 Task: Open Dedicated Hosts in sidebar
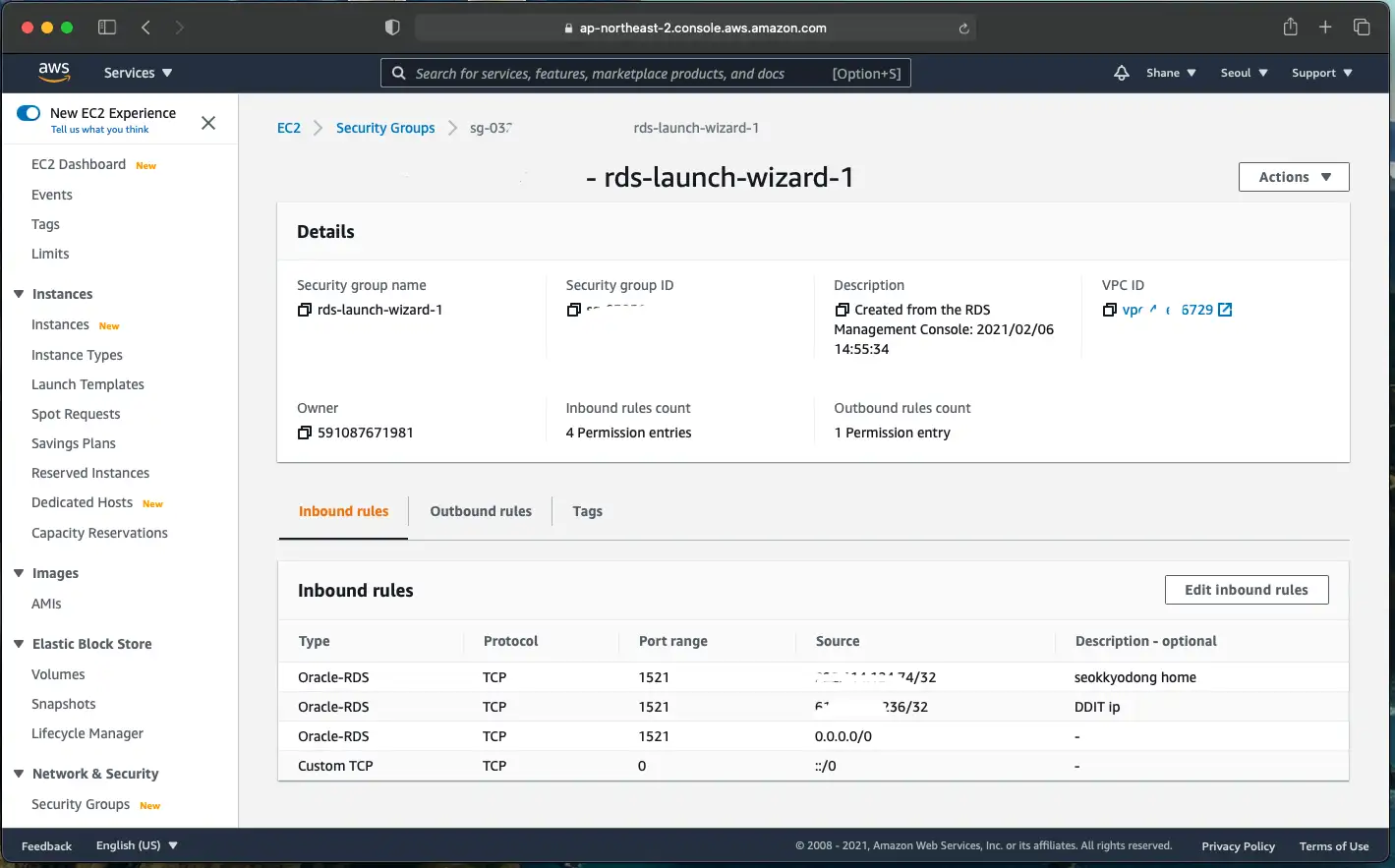click(x=82, y=502)
